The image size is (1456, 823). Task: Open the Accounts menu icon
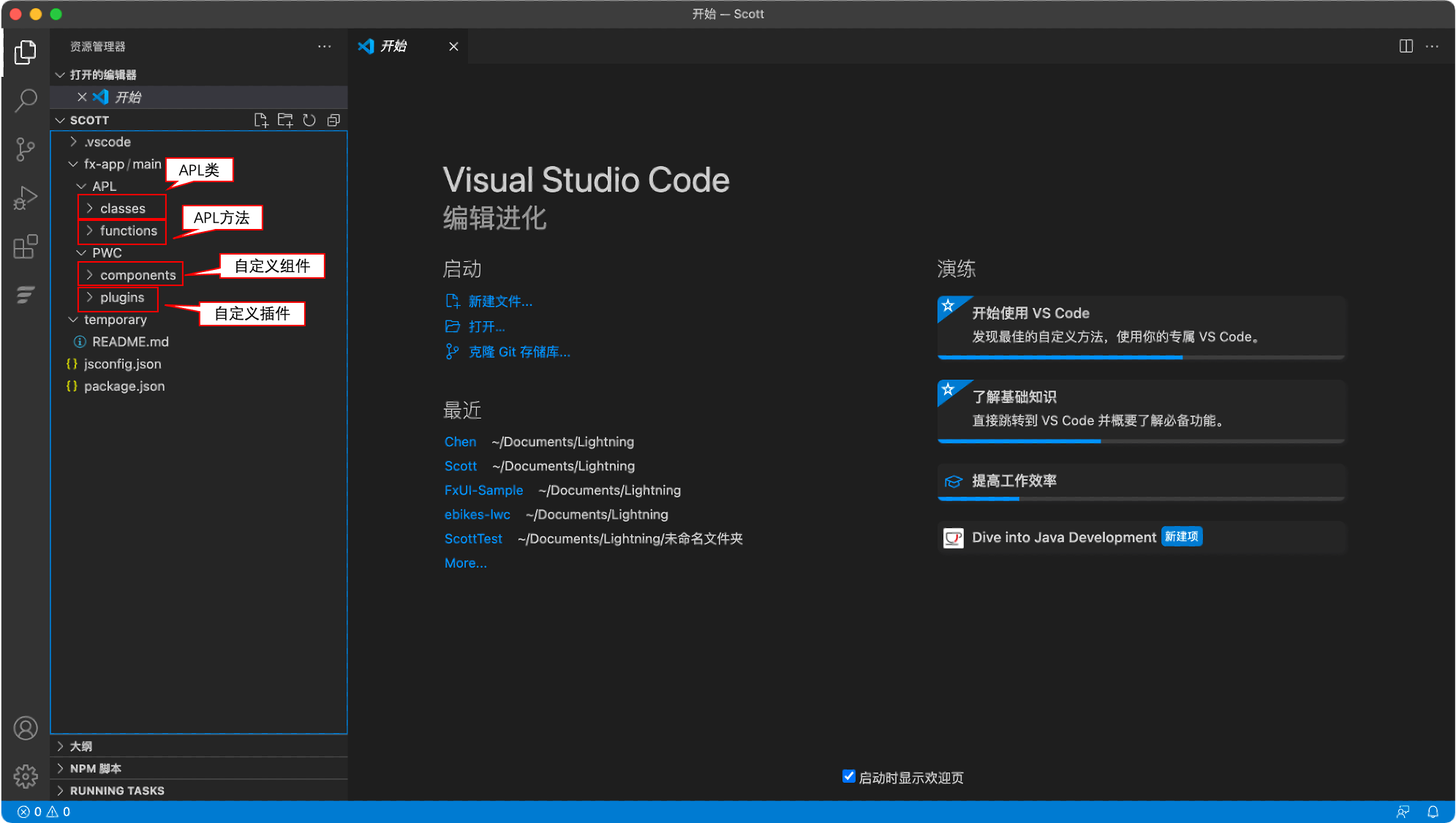pos(26,729)
